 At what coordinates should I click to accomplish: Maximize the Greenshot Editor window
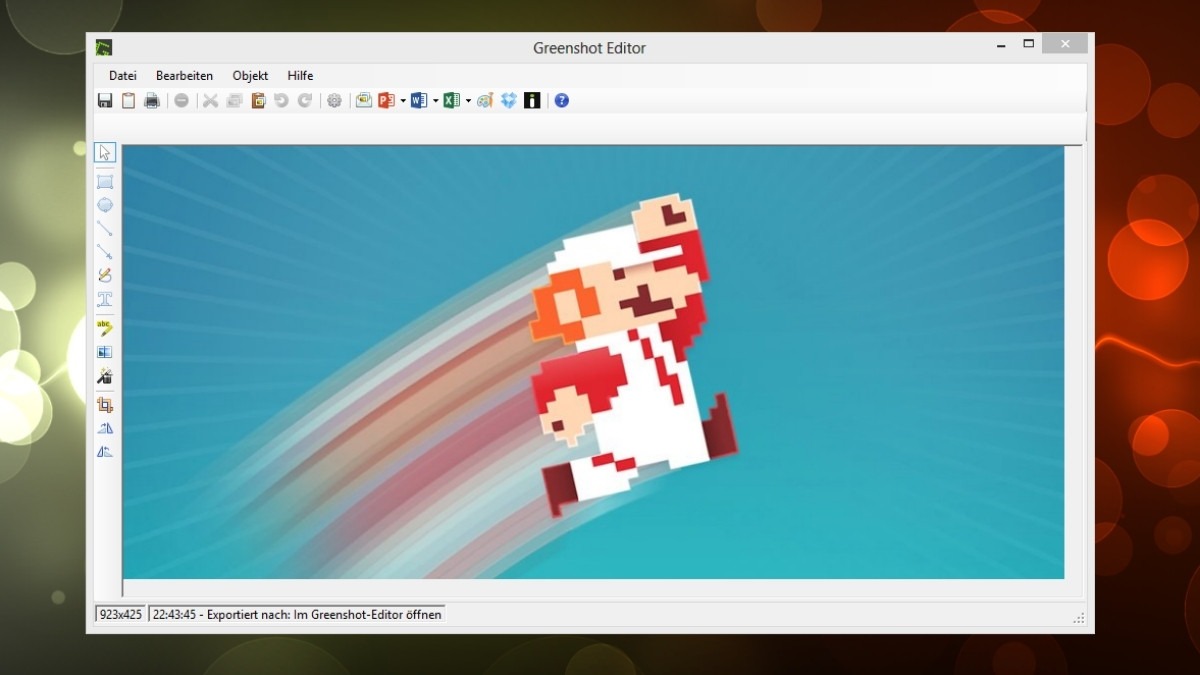1028,44
